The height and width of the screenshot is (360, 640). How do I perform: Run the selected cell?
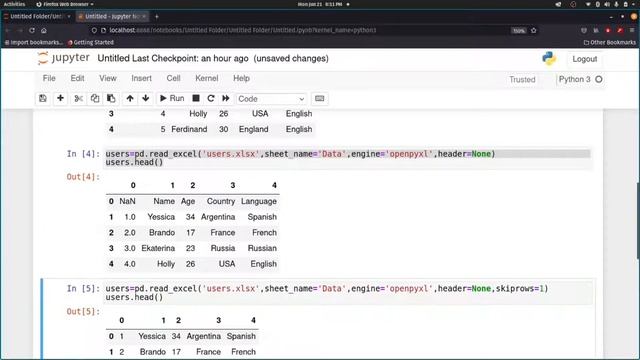click(172, 98)
